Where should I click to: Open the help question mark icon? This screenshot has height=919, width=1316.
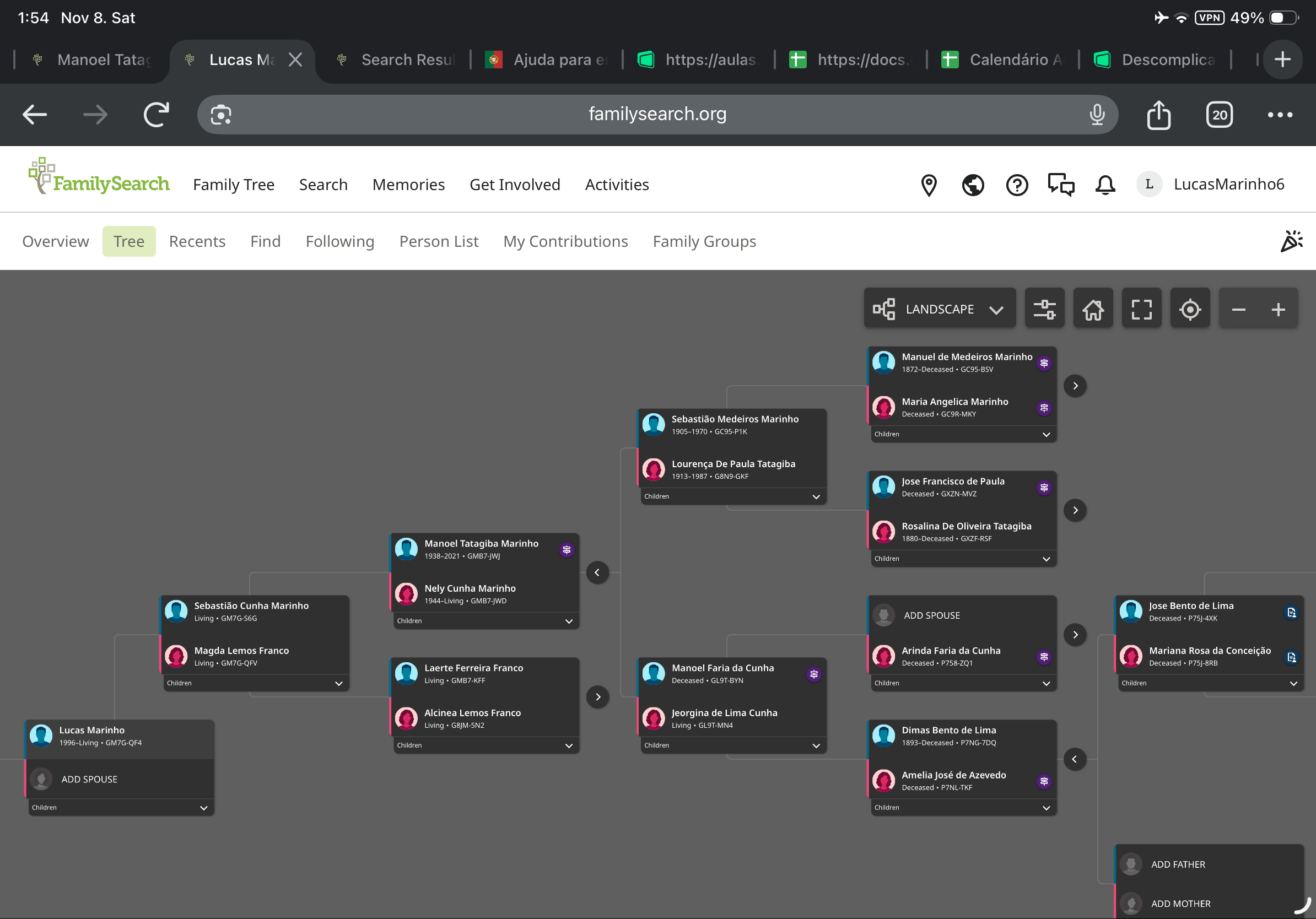click(1017, 185)
